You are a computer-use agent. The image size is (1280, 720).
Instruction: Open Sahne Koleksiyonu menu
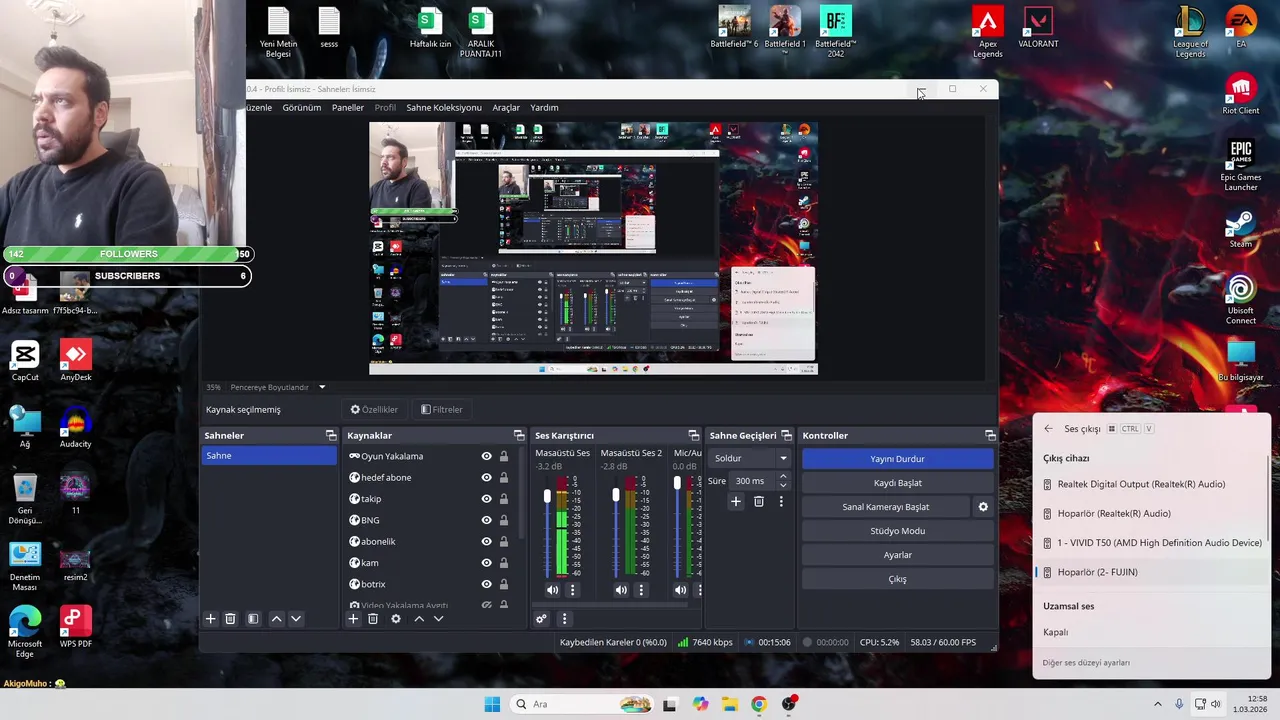point(444,107)
